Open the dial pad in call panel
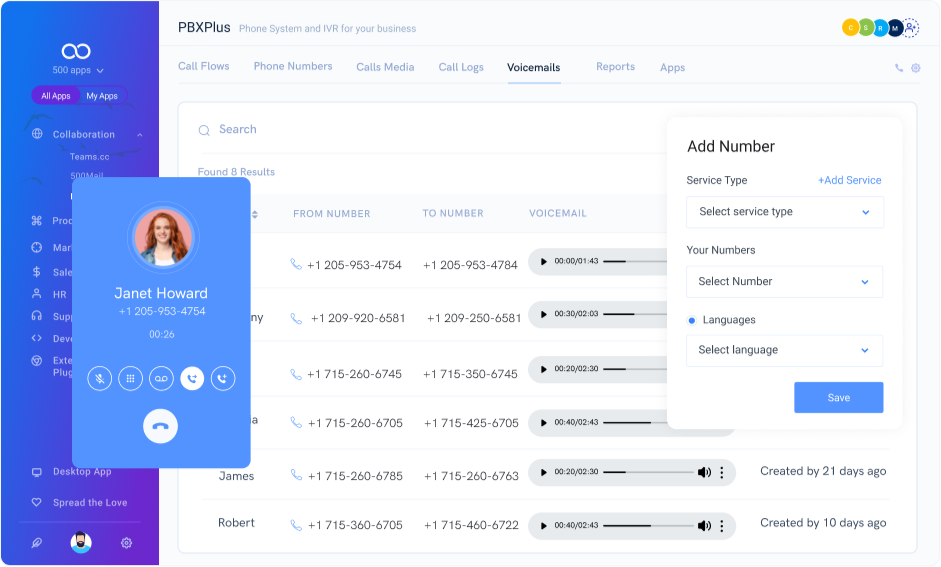 (130, 378)
